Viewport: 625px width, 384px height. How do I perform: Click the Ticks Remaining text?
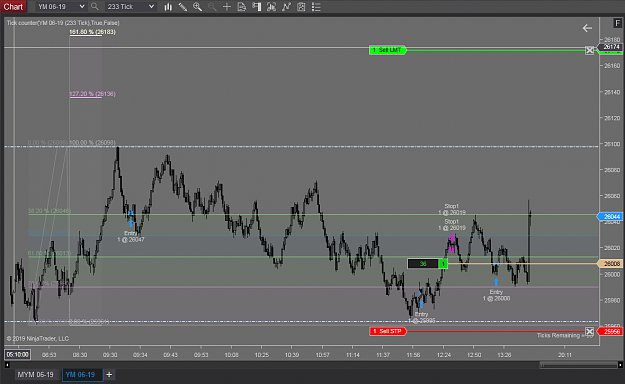coord(565,336)
